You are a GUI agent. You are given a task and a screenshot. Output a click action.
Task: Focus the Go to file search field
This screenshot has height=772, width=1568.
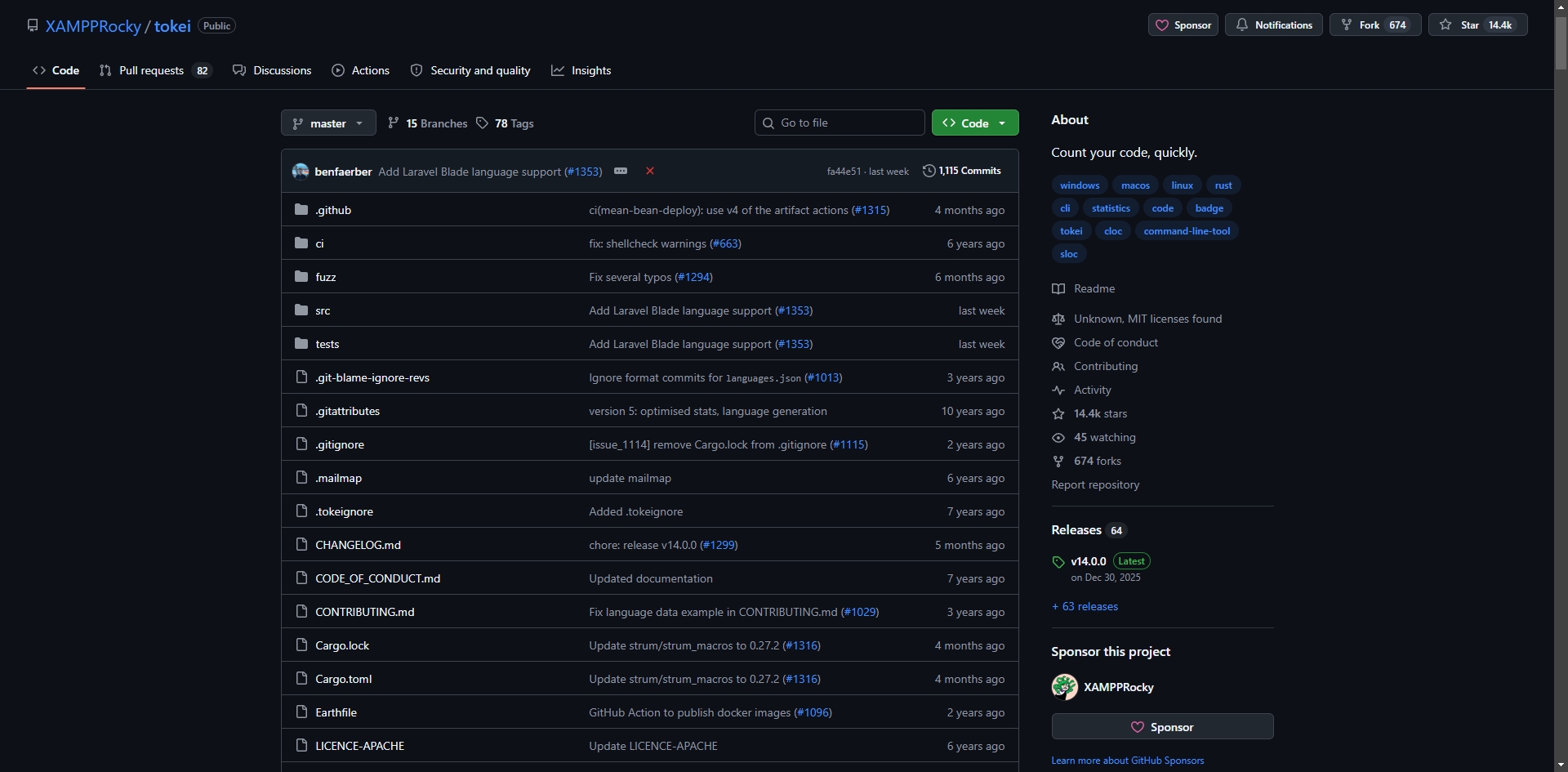point(840,123)
